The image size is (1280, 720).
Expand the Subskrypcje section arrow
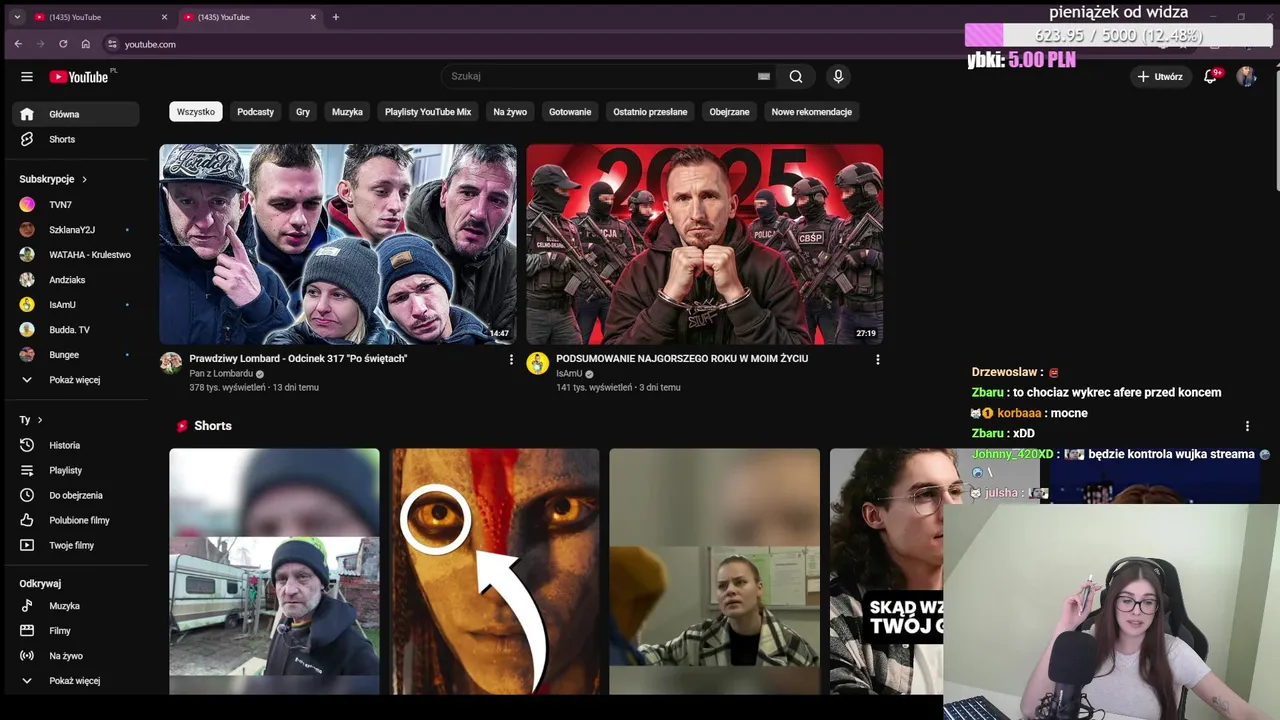pos(84,179)
